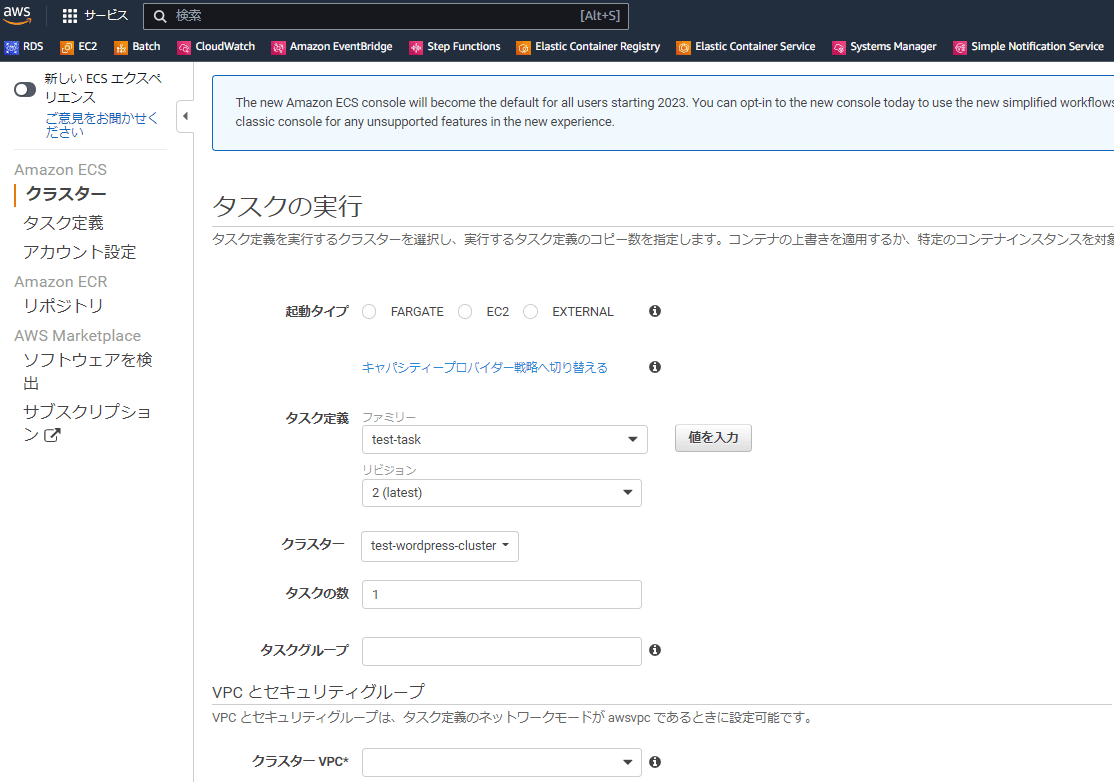
Task: Click info icon next to cluster VPC
Action: 655,761
